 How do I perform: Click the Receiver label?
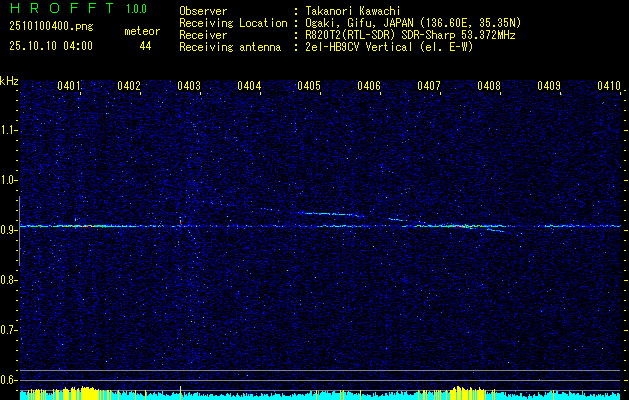click(203, 35)
